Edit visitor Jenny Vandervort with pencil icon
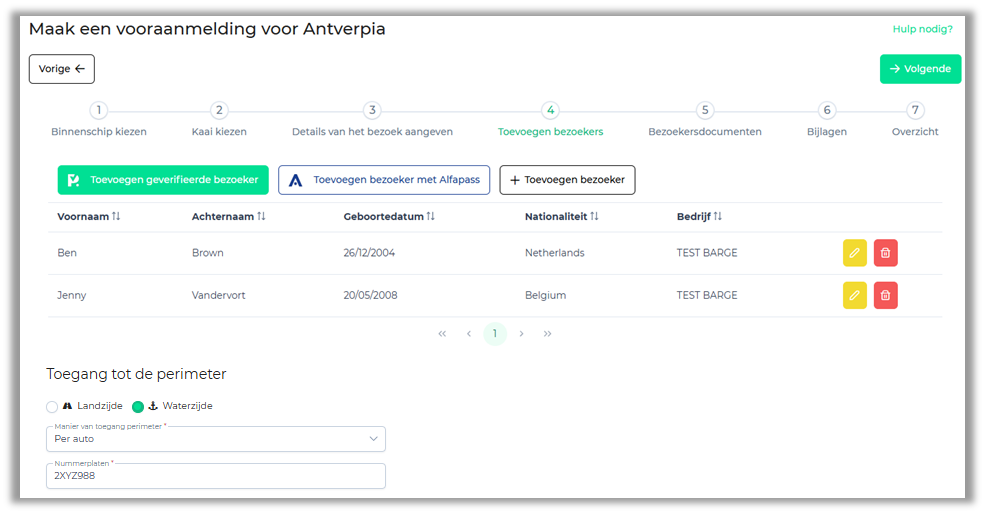Image resolution: width=985 pixels, height=514 pixels. point(854,295)
